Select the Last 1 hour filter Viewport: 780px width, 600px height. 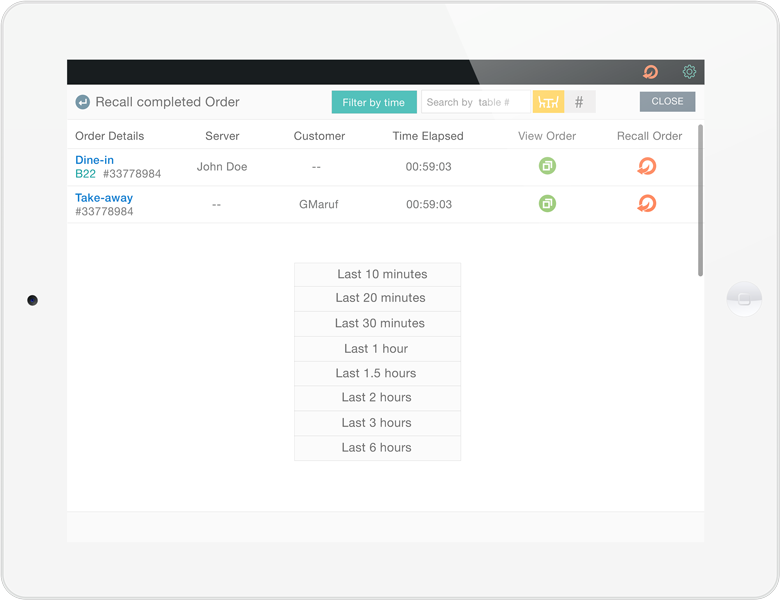(x=377, y=348)
